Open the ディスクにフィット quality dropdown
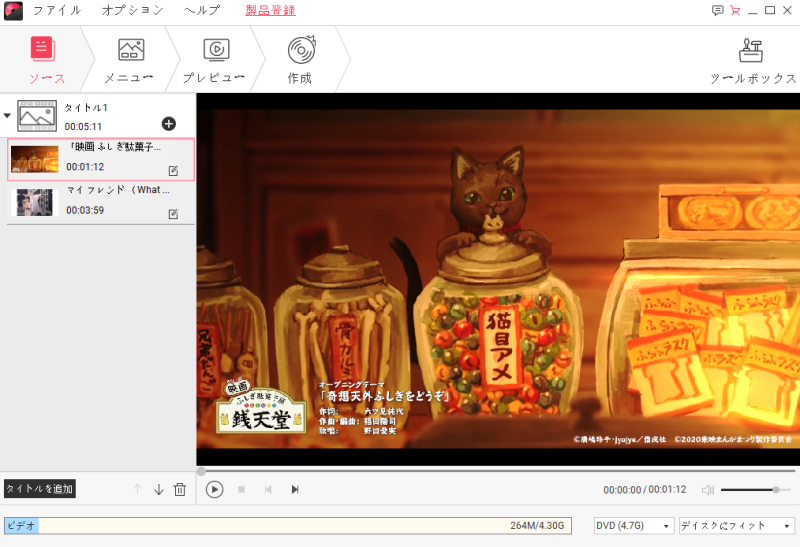Viewport: 800px width, 547px height. 737,526
